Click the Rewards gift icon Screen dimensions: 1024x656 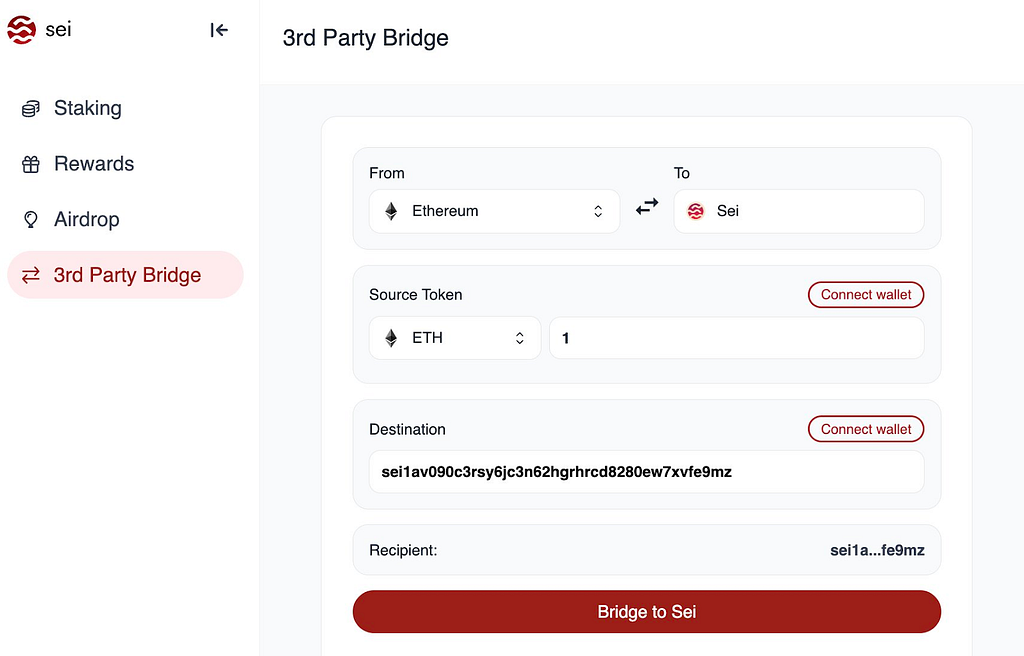click(x=31, y=164)
